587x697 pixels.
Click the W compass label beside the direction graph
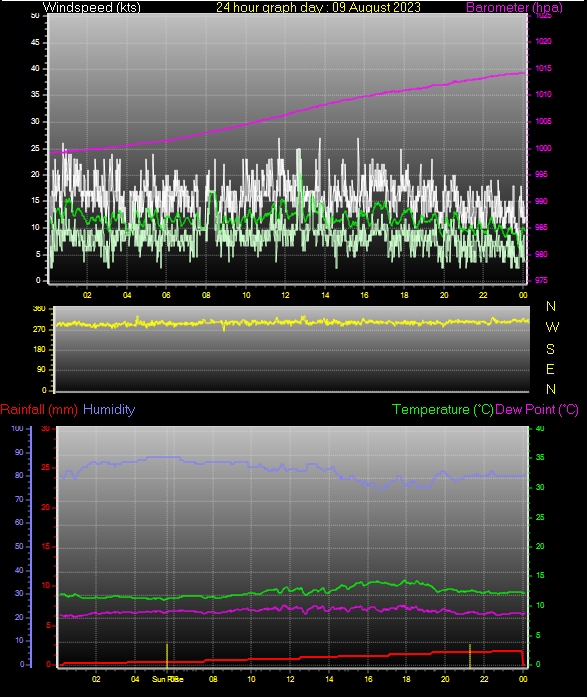pos(552,327)
